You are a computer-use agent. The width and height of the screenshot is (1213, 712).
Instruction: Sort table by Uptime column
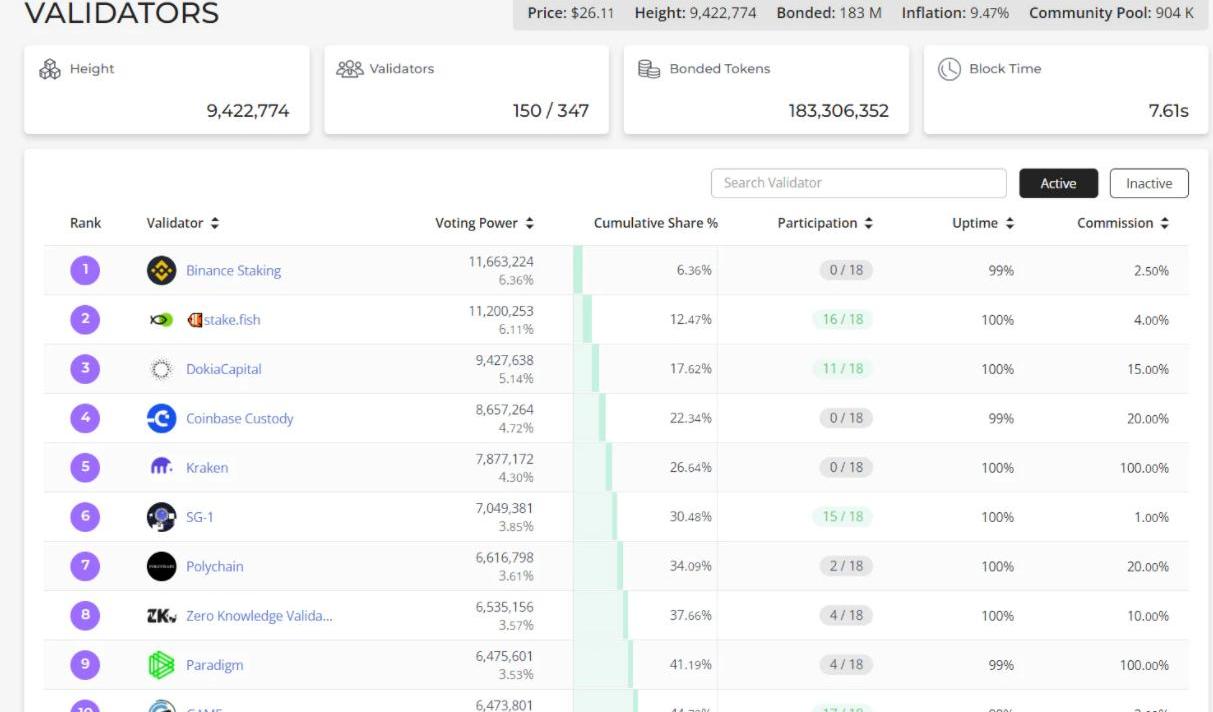[x=982, y=223]
